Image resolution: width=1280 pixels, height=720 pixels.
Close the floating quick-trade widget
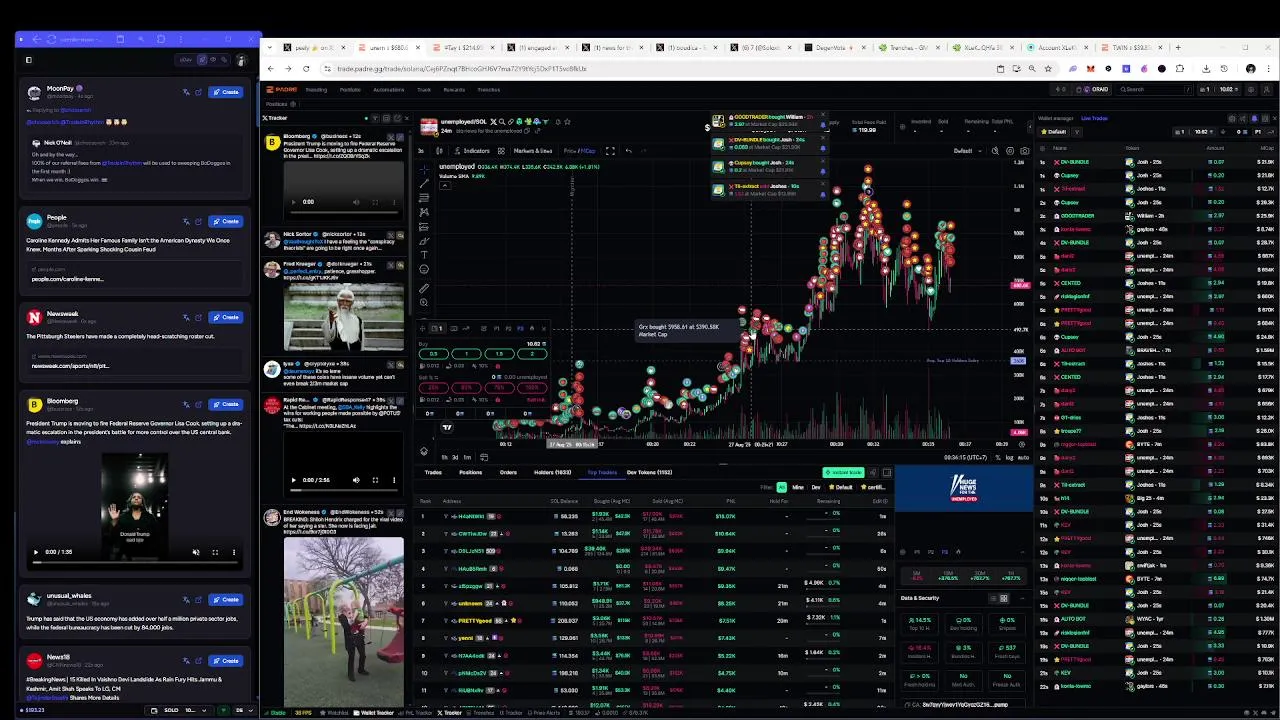[543, 329]
